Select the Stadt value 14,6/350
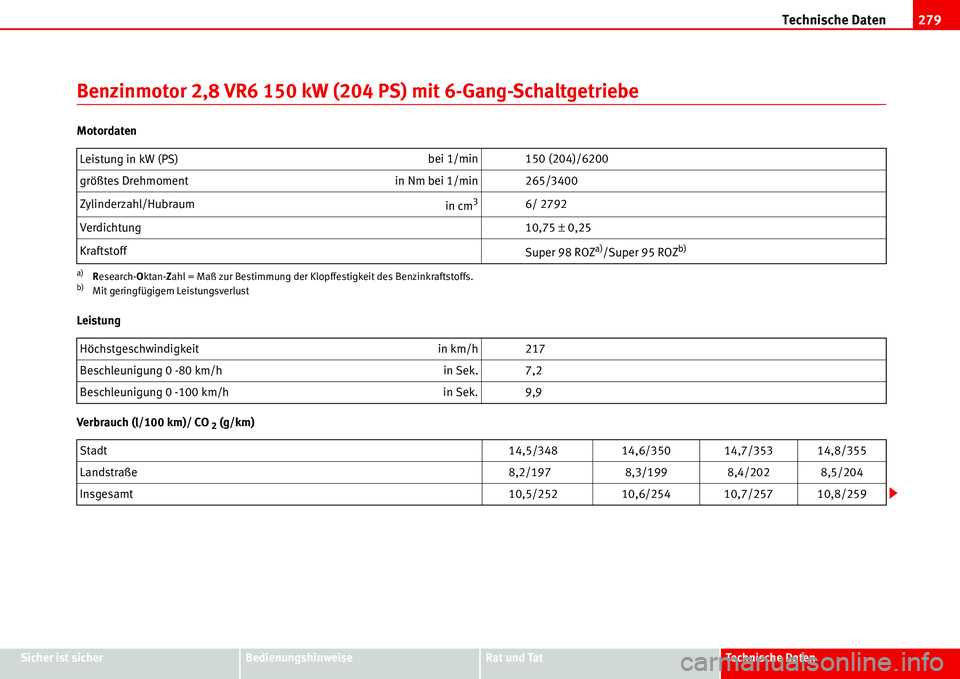Viewport: 960px width, 679px height. (x=646, y=451)
